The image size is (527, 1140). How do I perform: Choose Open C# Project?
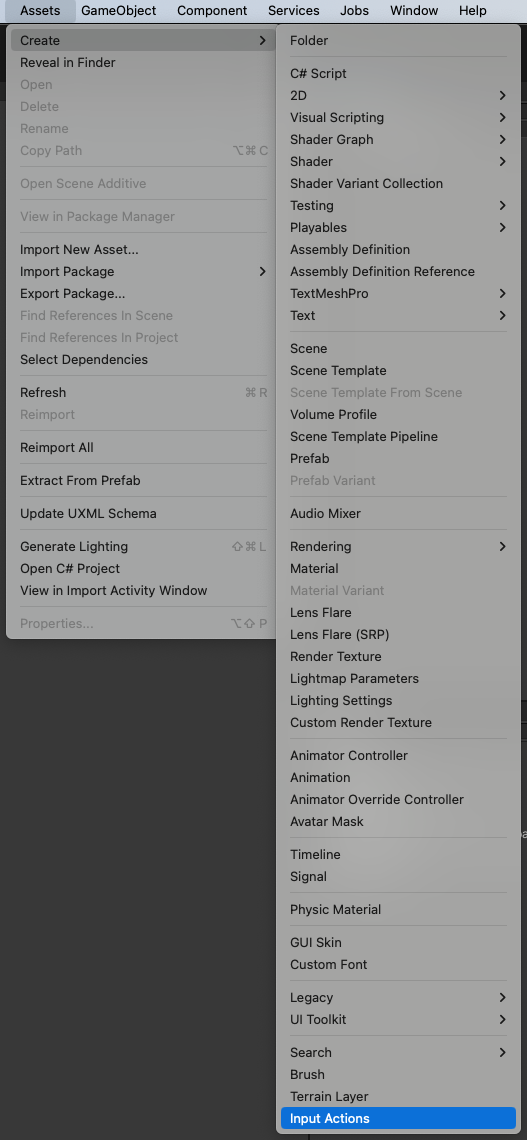[x=141, y=569]
